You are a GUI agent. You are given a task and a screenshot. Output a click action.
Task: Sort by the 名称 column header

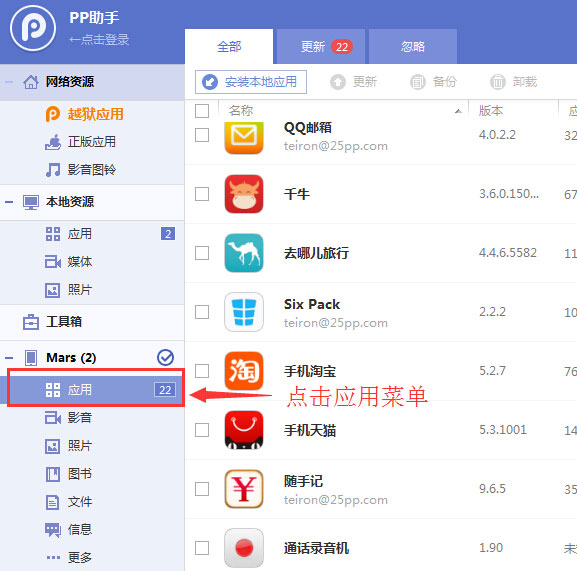[344, 111]
